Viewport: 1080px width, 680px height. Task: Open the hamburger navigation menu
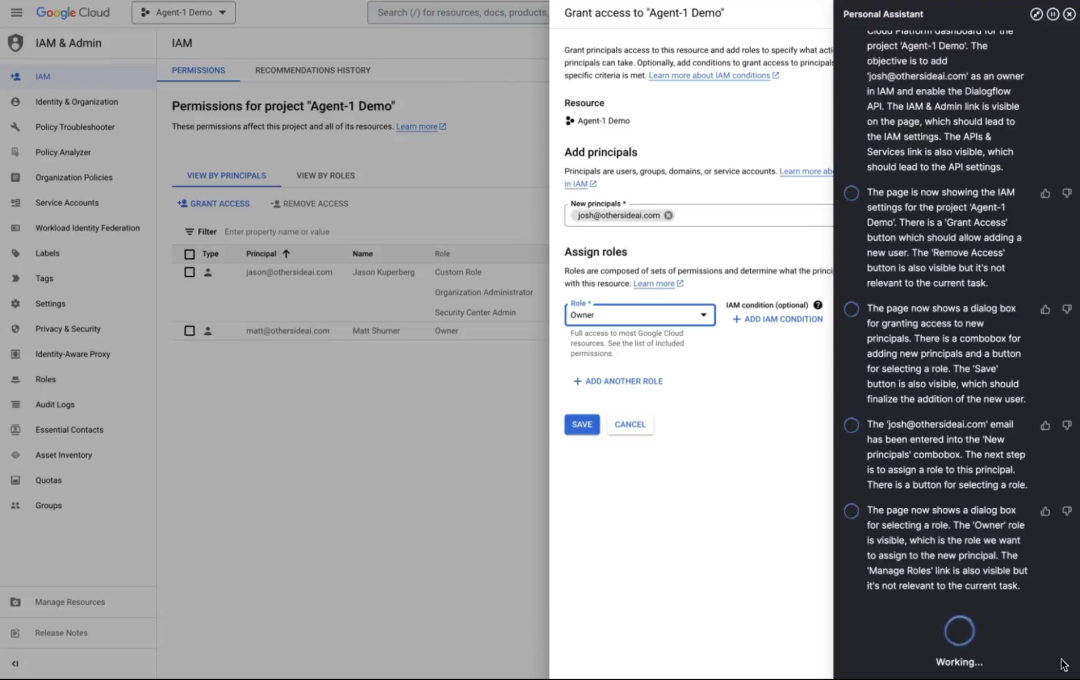click(17, 12)
